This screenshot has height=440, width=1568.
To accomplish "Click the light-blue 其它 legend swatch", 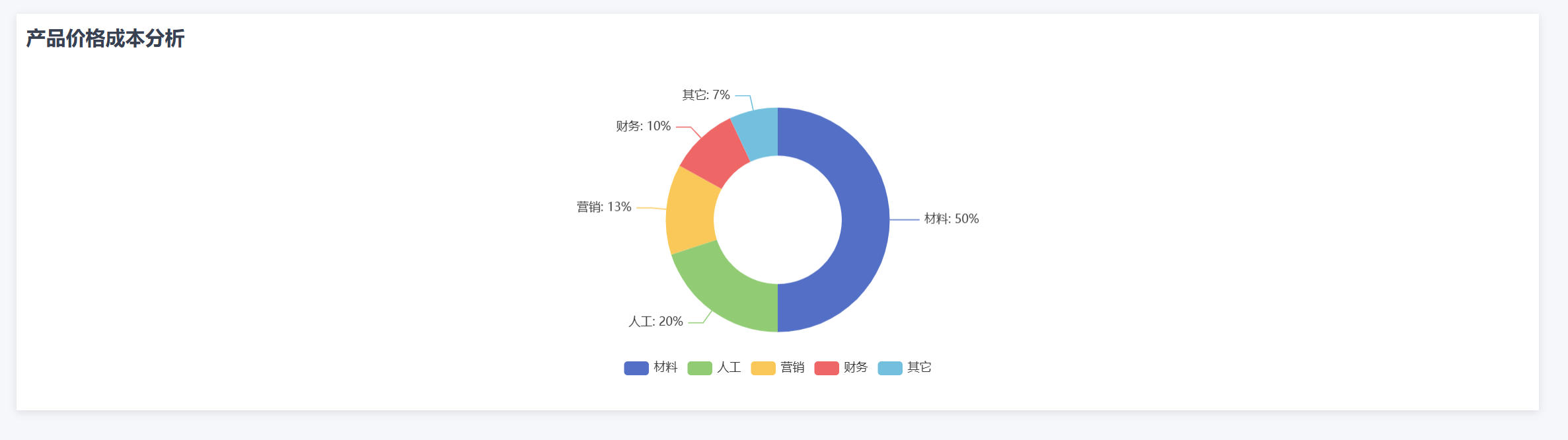I will [889, 368].
